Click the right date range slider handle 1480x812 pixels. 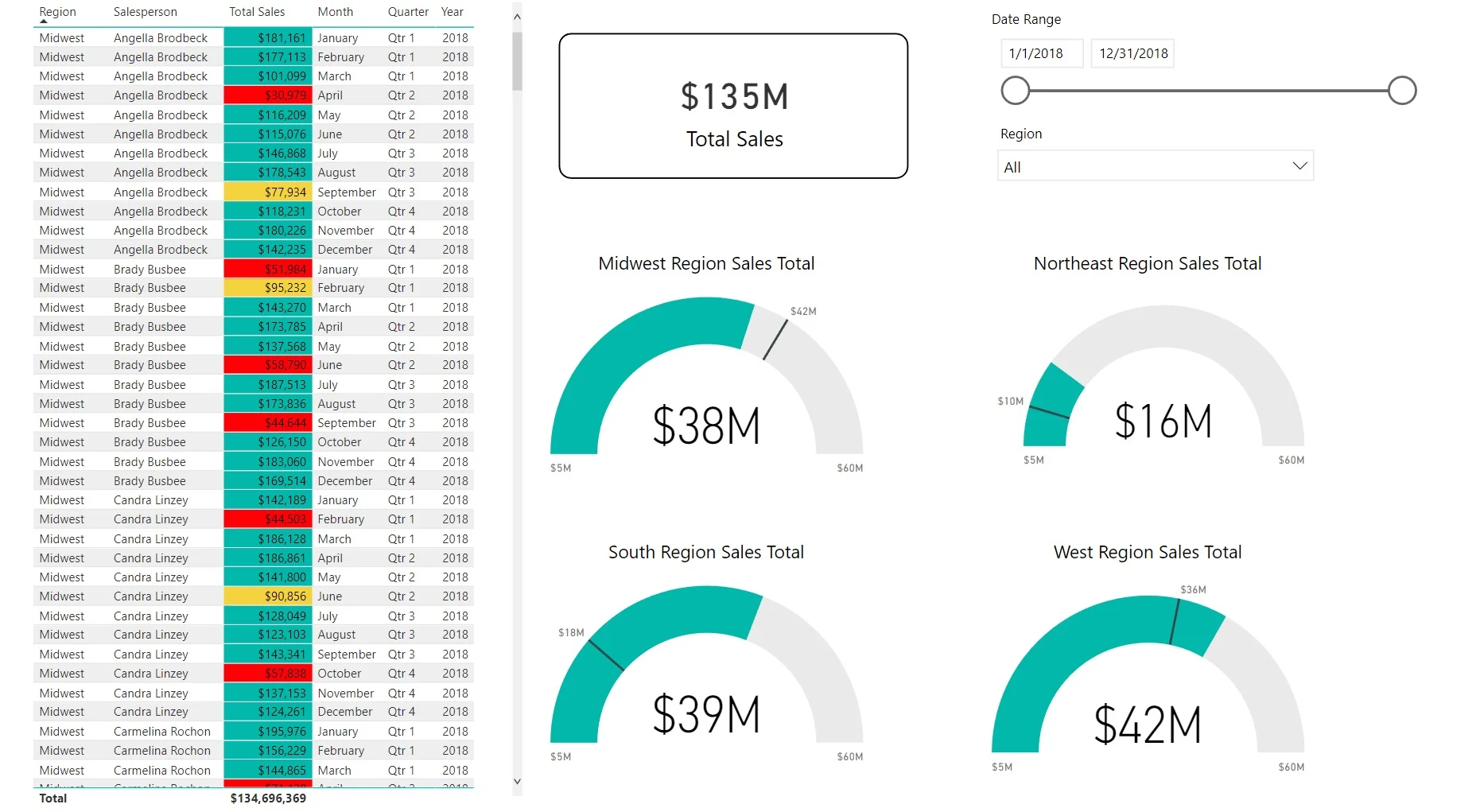coord(1402,91)
